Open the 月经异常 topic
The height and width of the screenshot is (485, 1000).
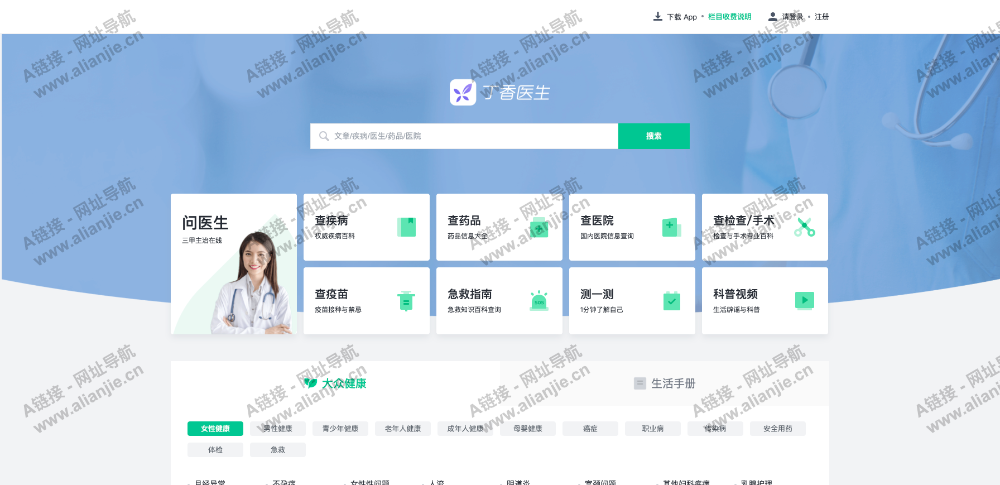210,482
